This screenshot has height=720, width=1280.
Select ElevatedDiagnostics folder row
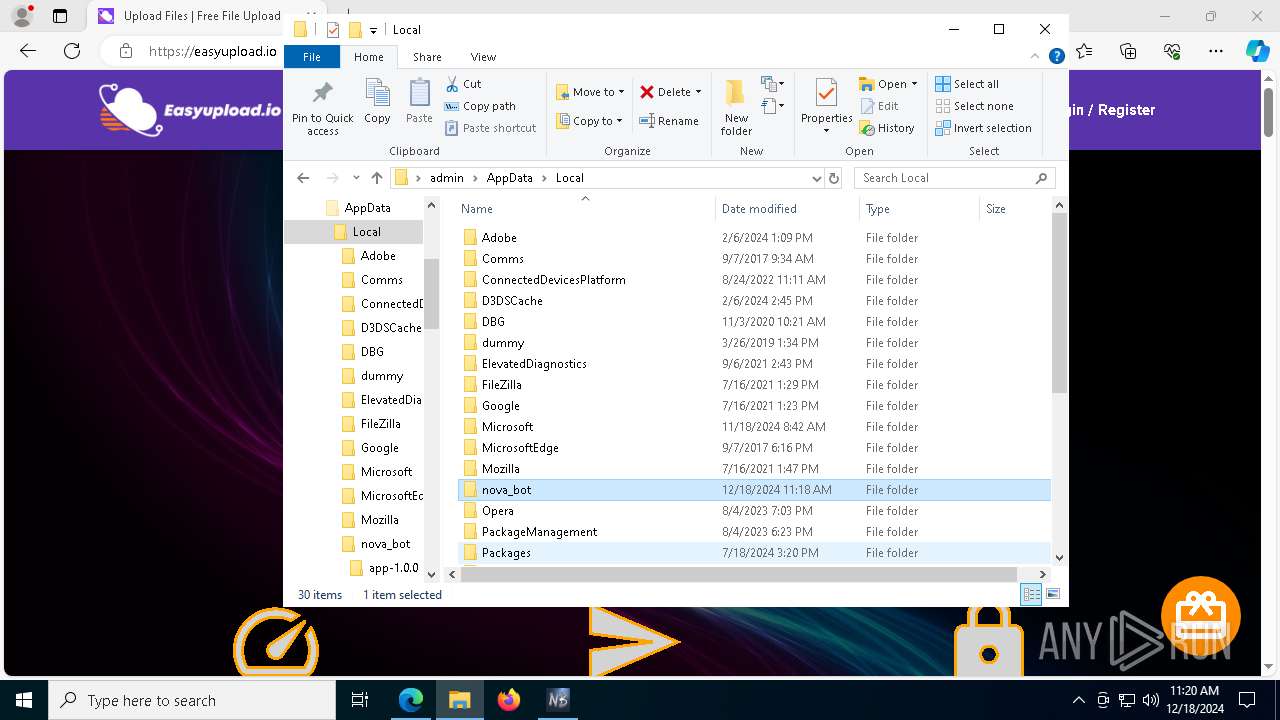click(x=755, y=364)
